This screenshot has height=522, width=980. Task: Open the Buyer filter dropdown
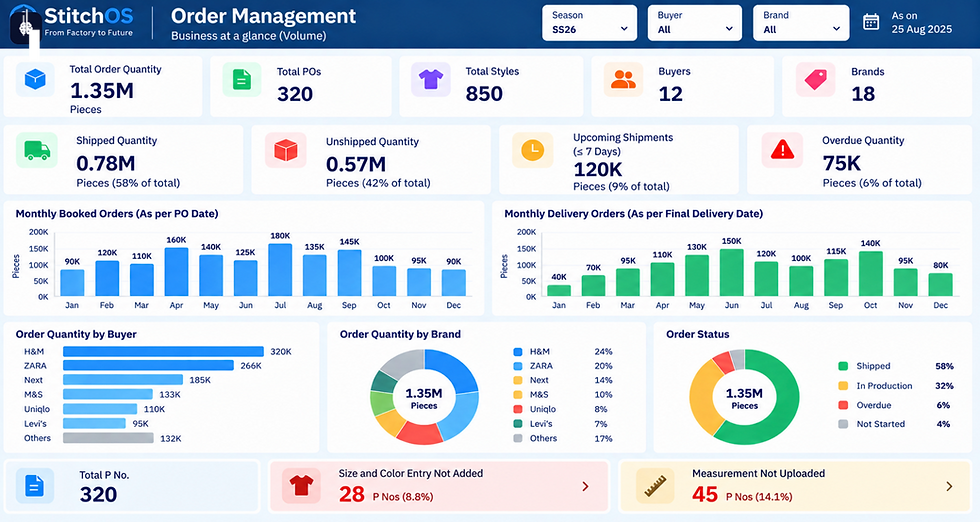(x=695, y=23)
